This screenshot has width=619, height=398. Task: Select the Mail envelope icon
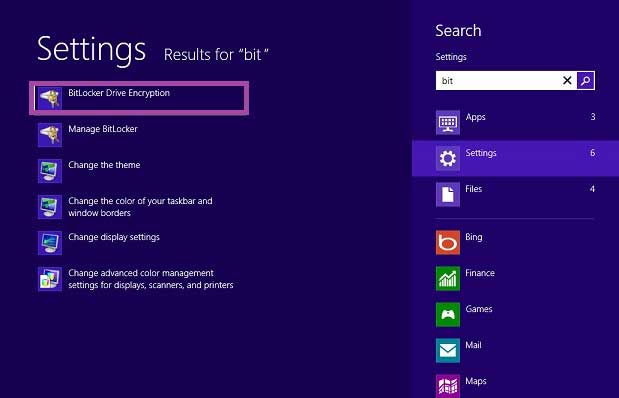[x=448, y=350]
